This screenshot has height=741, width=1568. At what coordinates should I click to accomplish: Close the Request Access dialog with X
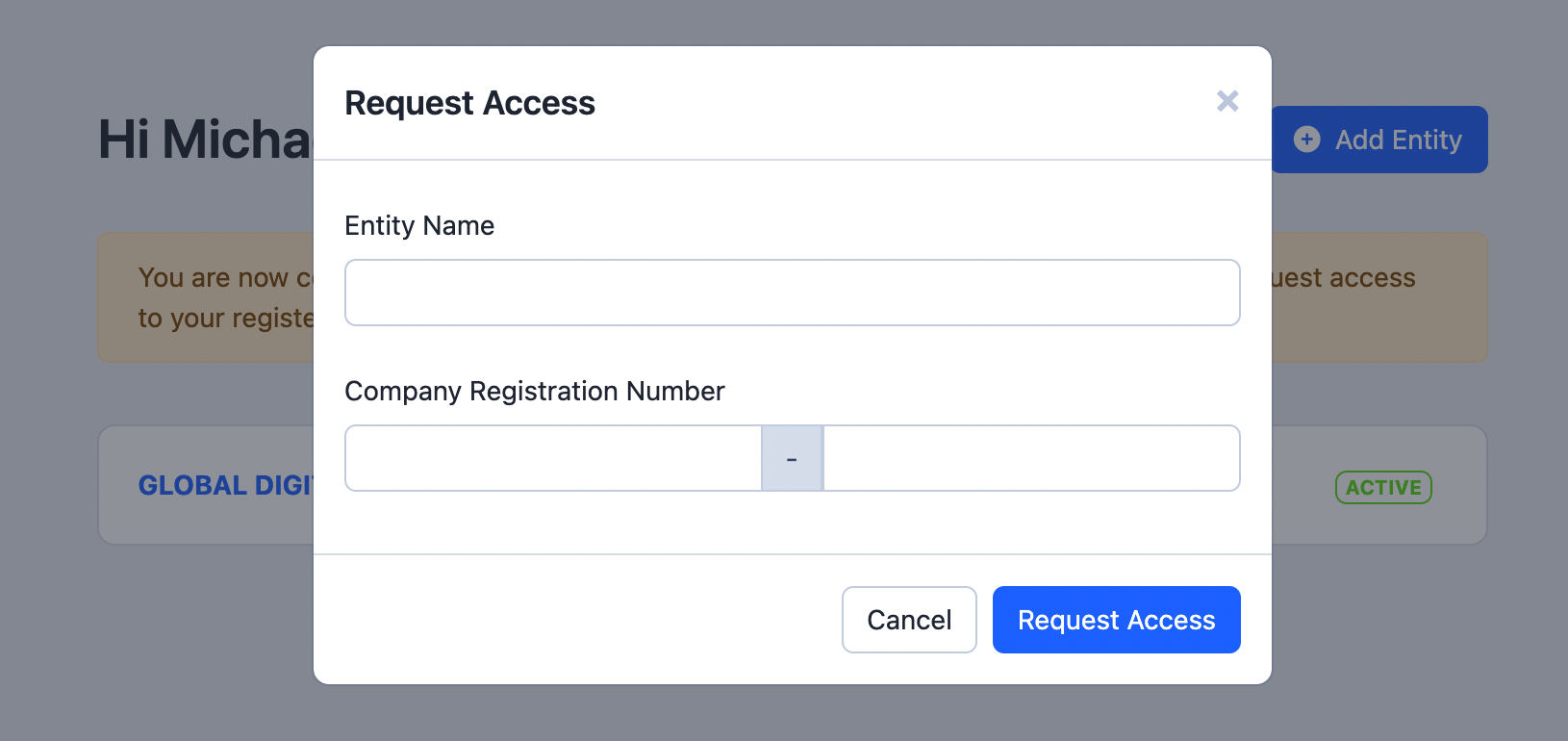point(1227,101)
